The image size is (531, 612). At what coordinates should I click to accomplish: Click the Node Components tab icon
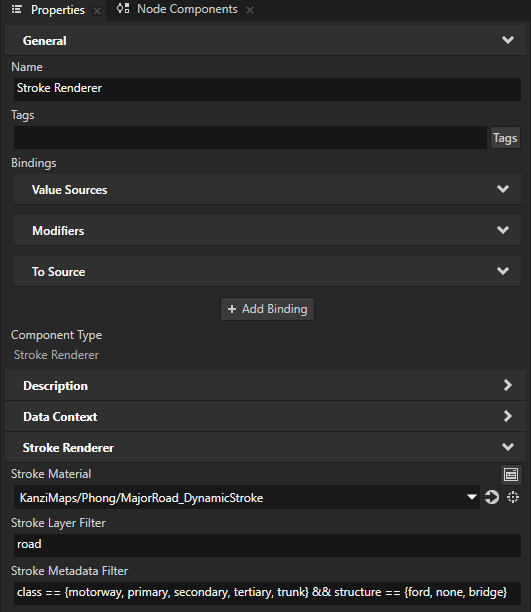coord(123,9)
